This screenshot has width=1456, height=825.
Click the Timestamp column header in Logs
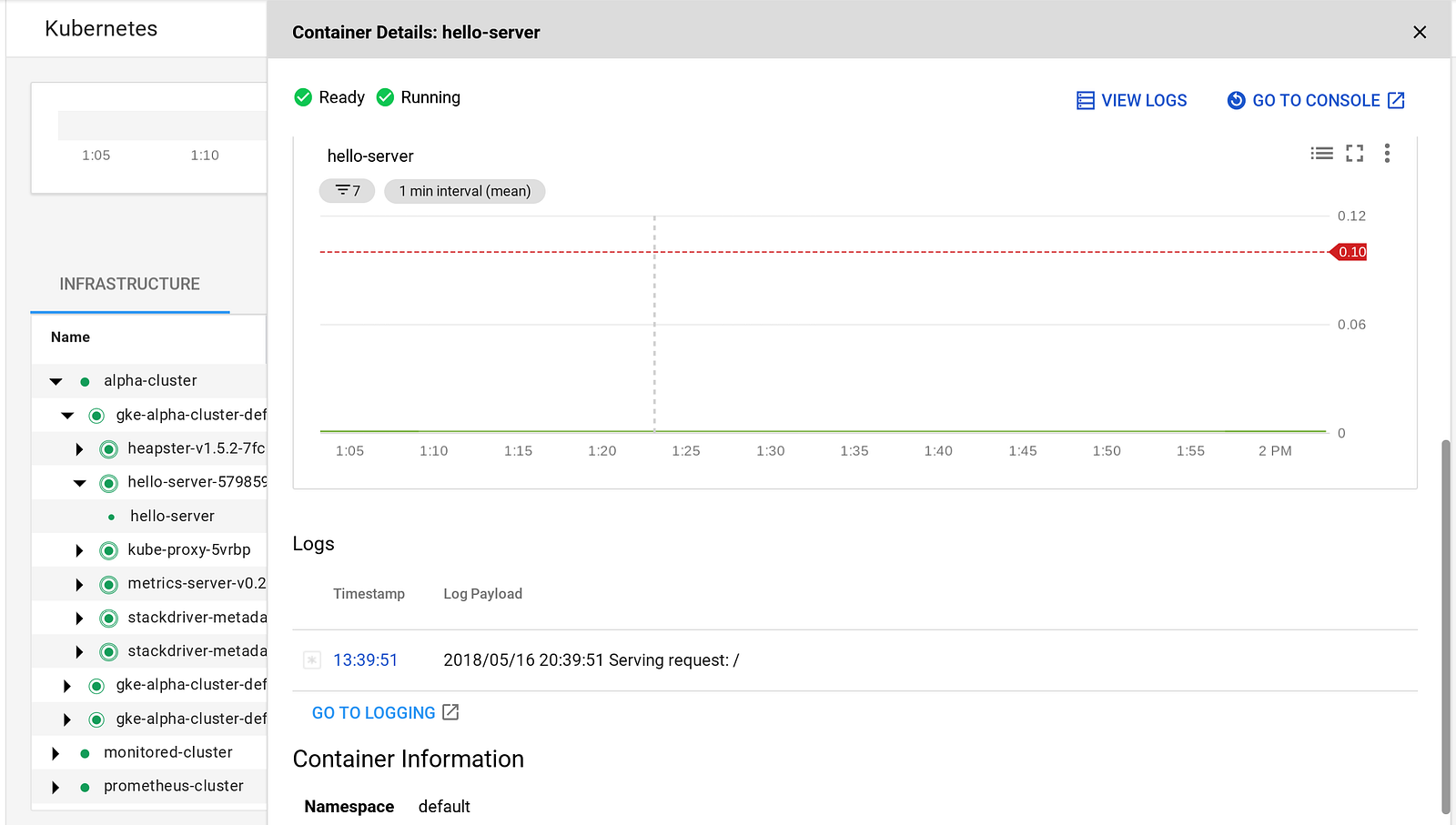point(369,594)
